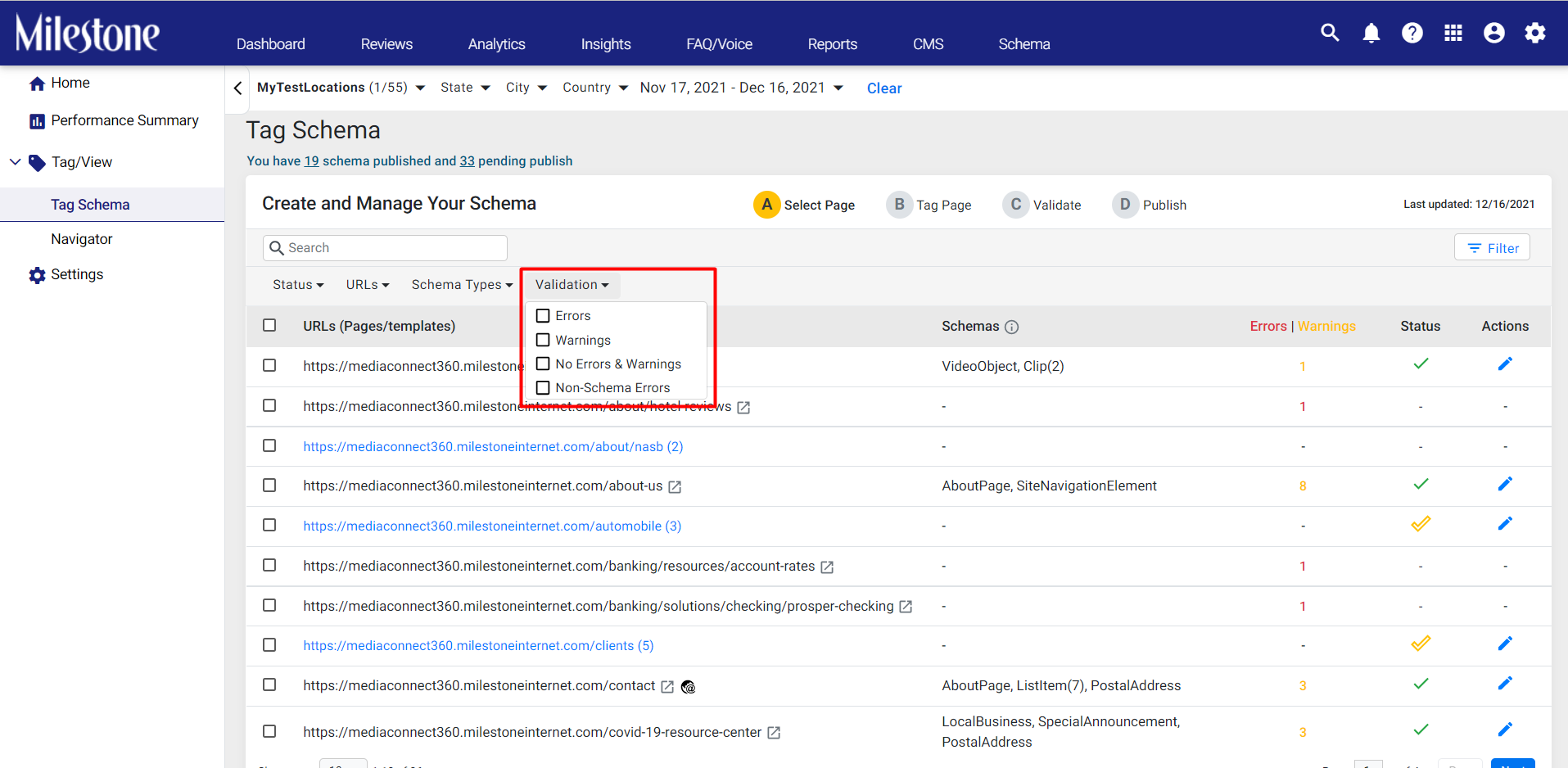Viewport: 1568px width, 768px height.
Task: Click the Search input field
Action: (x=385, y=248)
